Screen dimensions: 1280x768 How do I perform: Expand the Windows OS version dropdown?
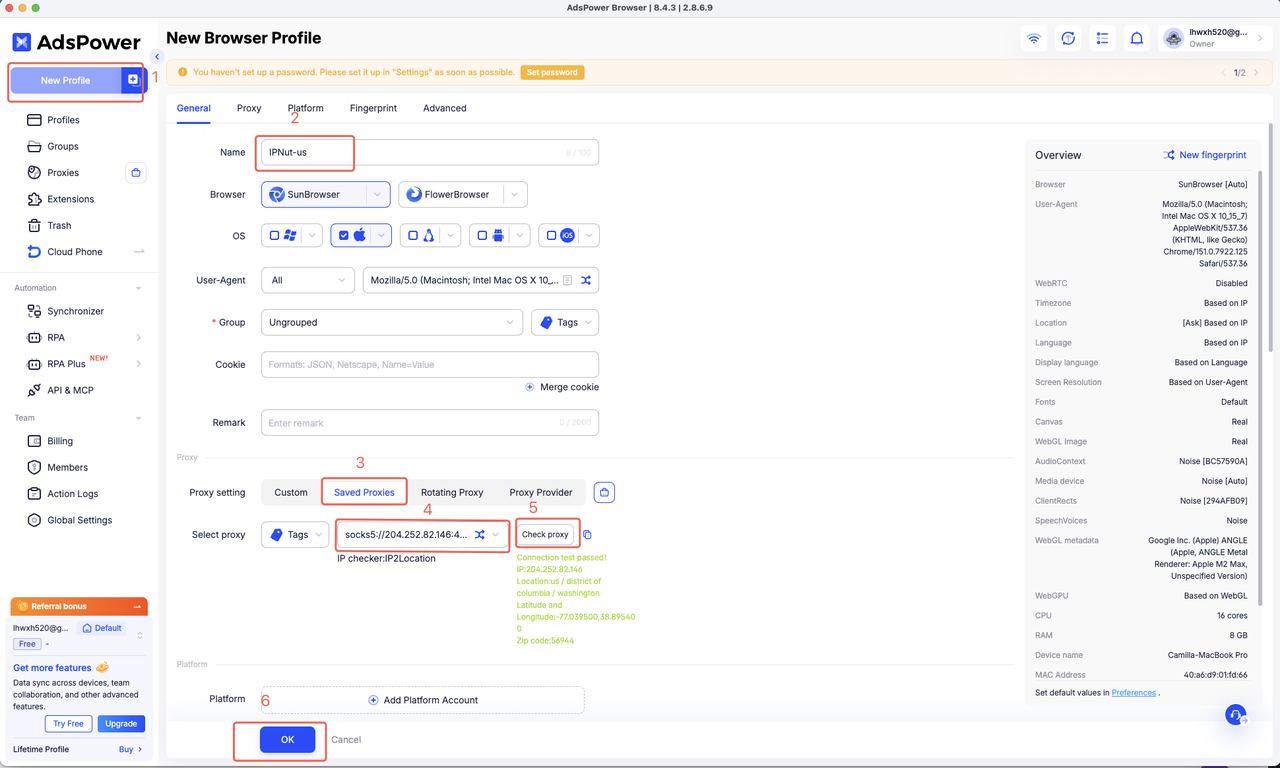click(313, 236)
